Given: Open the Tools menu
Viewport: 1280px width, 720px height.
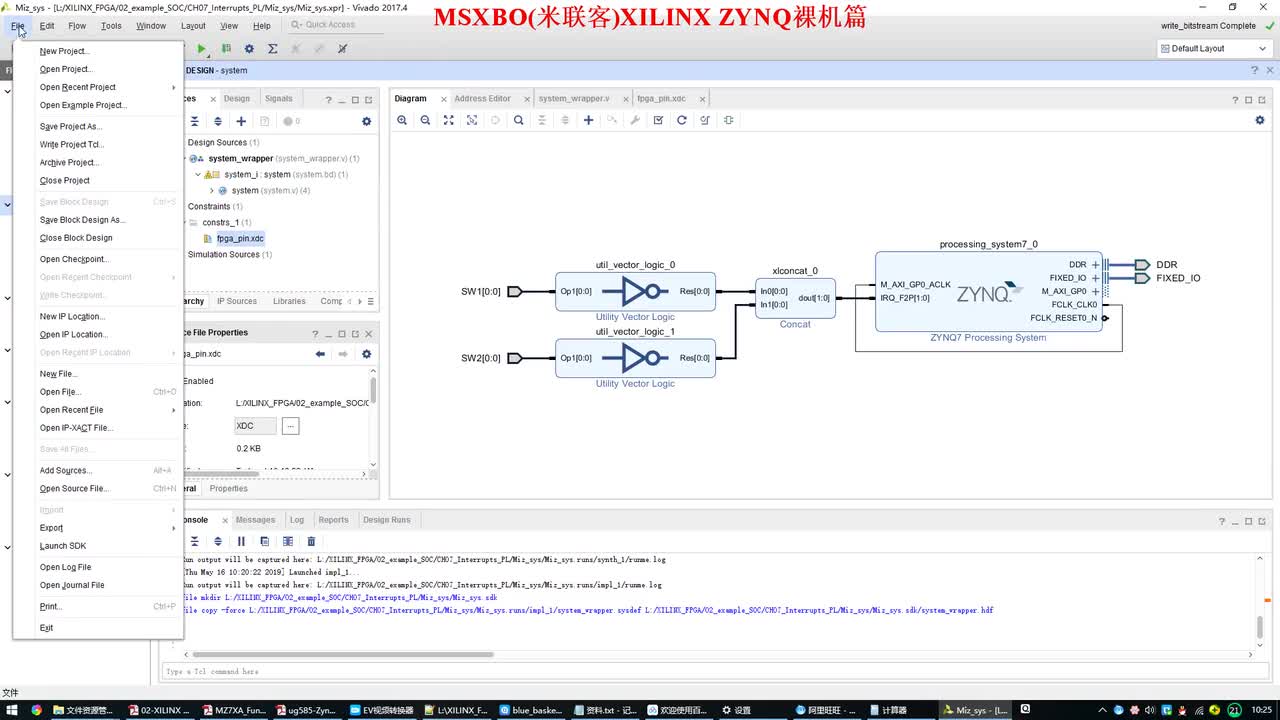Looking at the screenshot, I should pos(111,26).
